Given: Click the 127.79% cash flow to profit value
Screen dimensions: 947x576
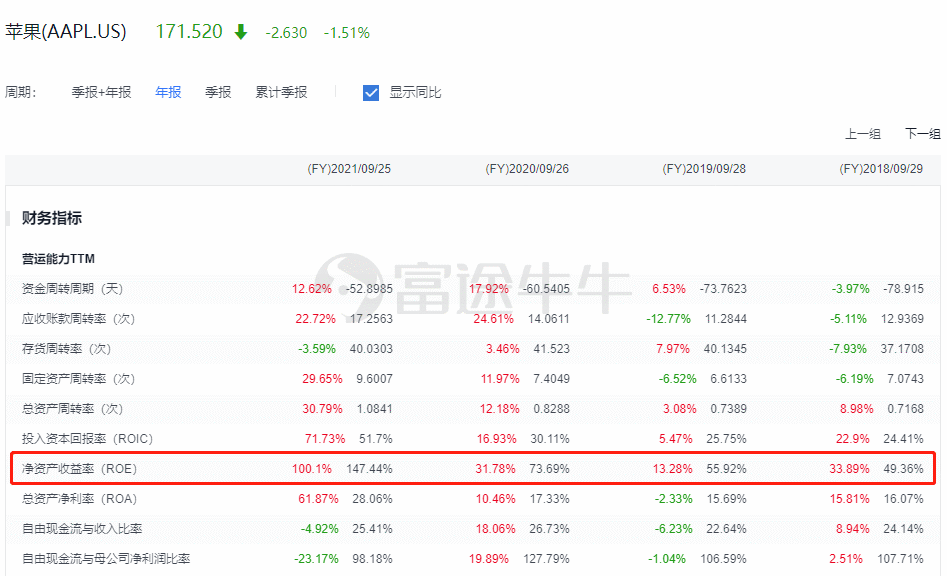Looking at the screenshot, I should [547, 559].
